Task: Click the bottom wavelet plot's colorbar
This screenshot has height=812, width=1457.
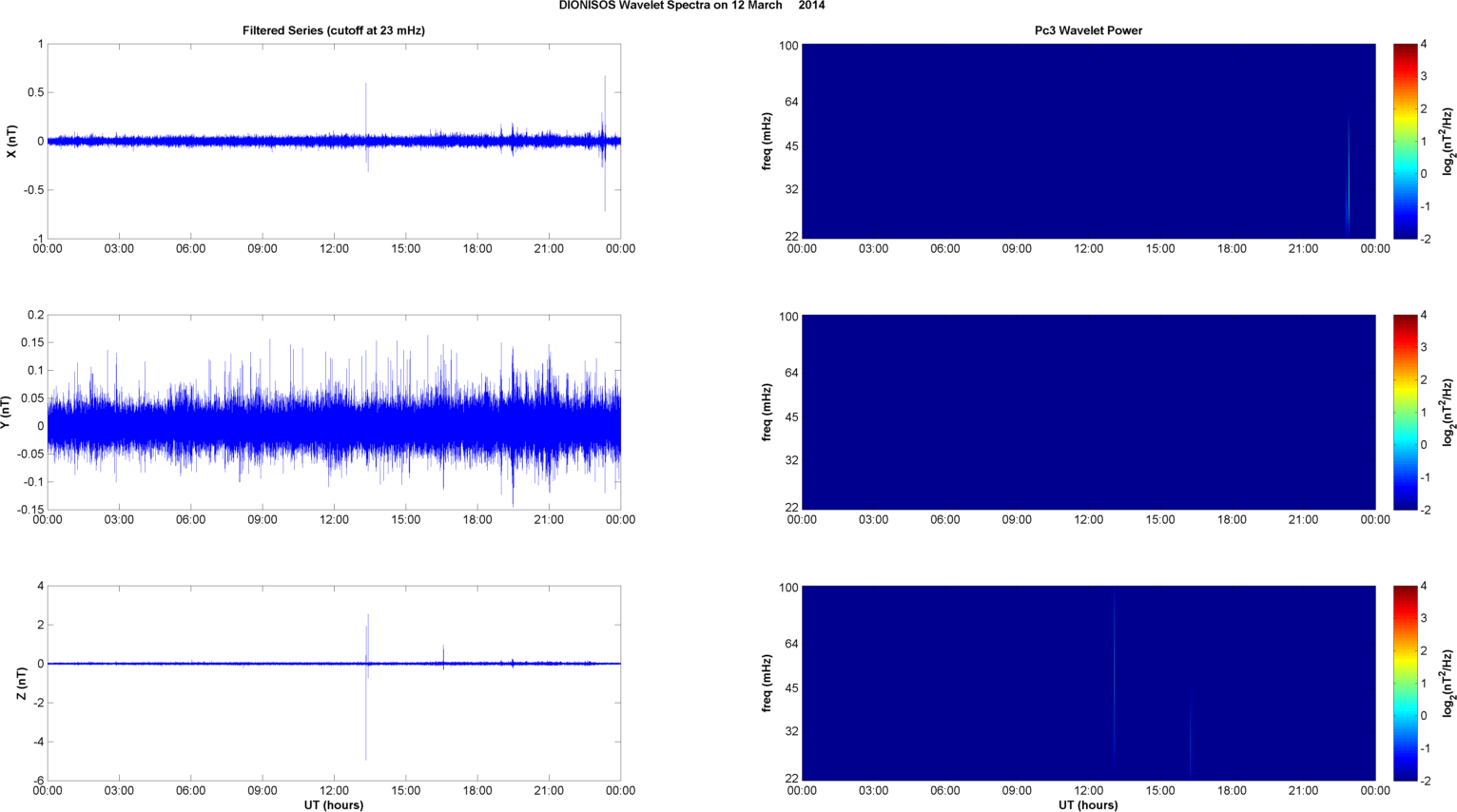Action: (x=1406, y=683)
